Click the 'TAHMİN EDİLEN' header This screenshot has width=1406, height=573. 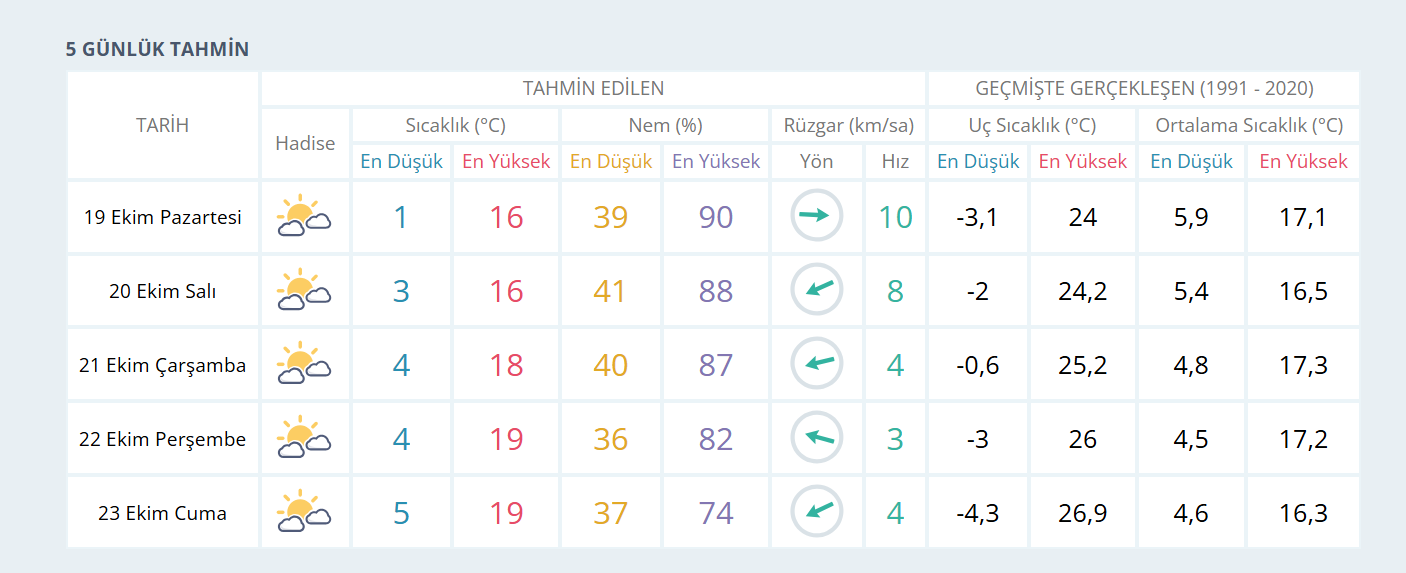coord(593,88)
